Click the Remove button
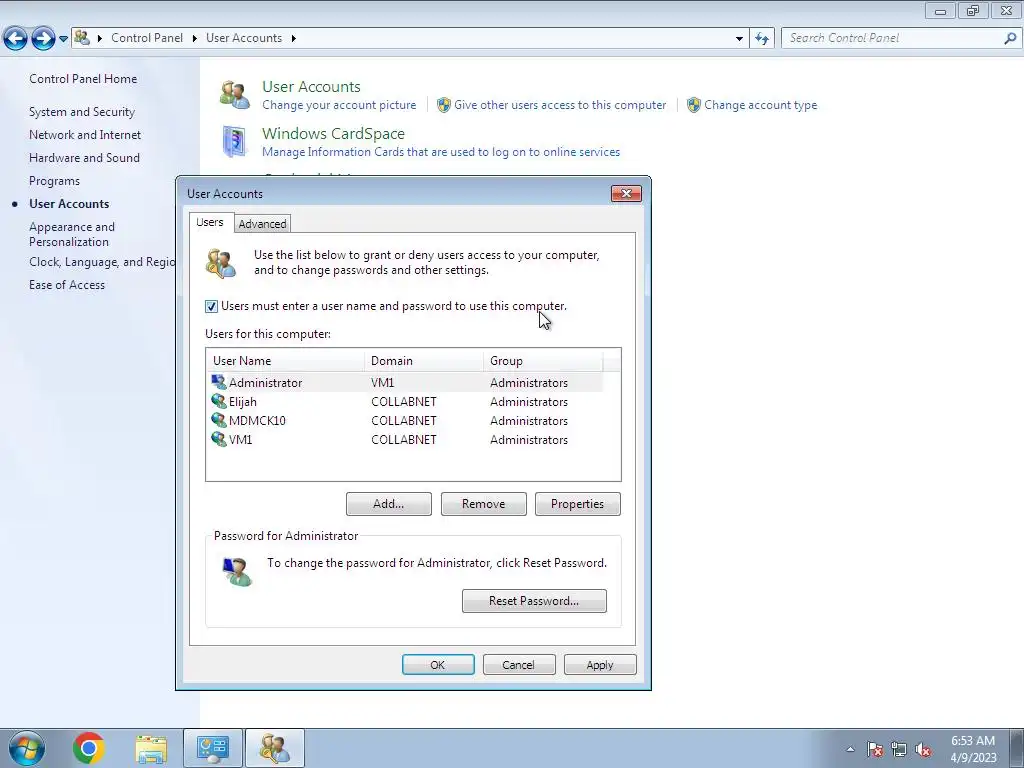 [483, 504]
